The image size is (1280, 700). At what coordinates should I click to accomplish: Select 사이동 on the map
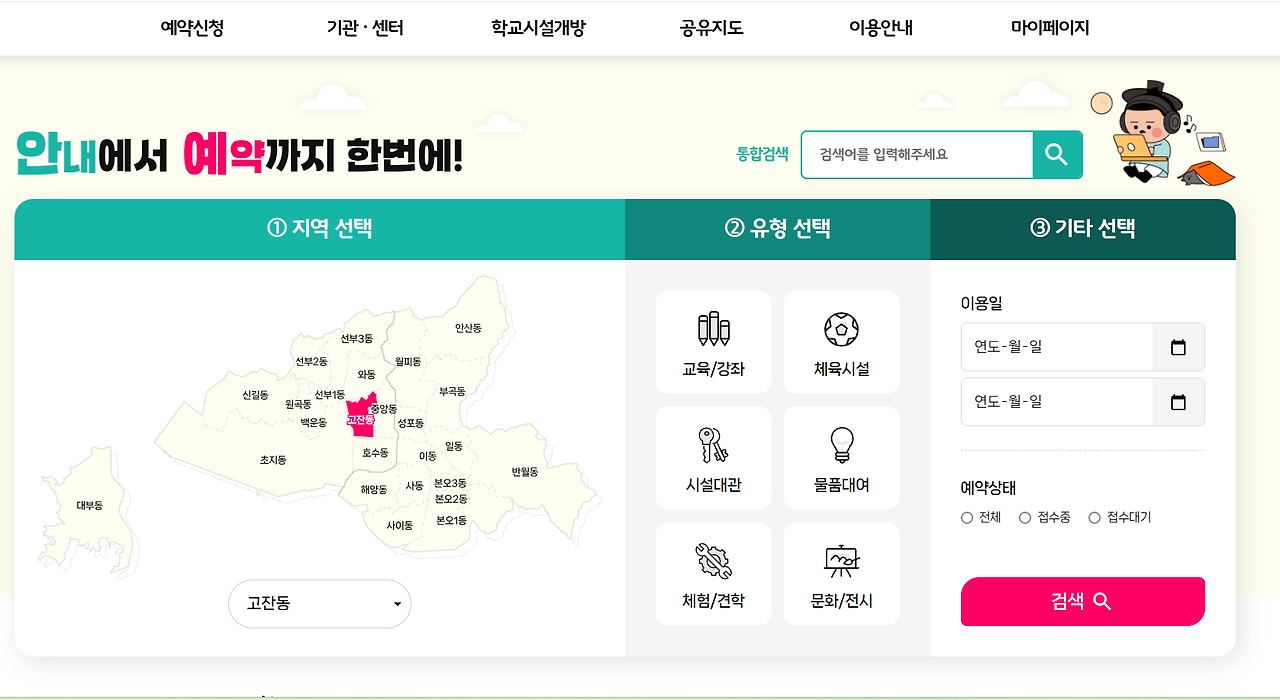pyautogui.click(x=400, y=525)
